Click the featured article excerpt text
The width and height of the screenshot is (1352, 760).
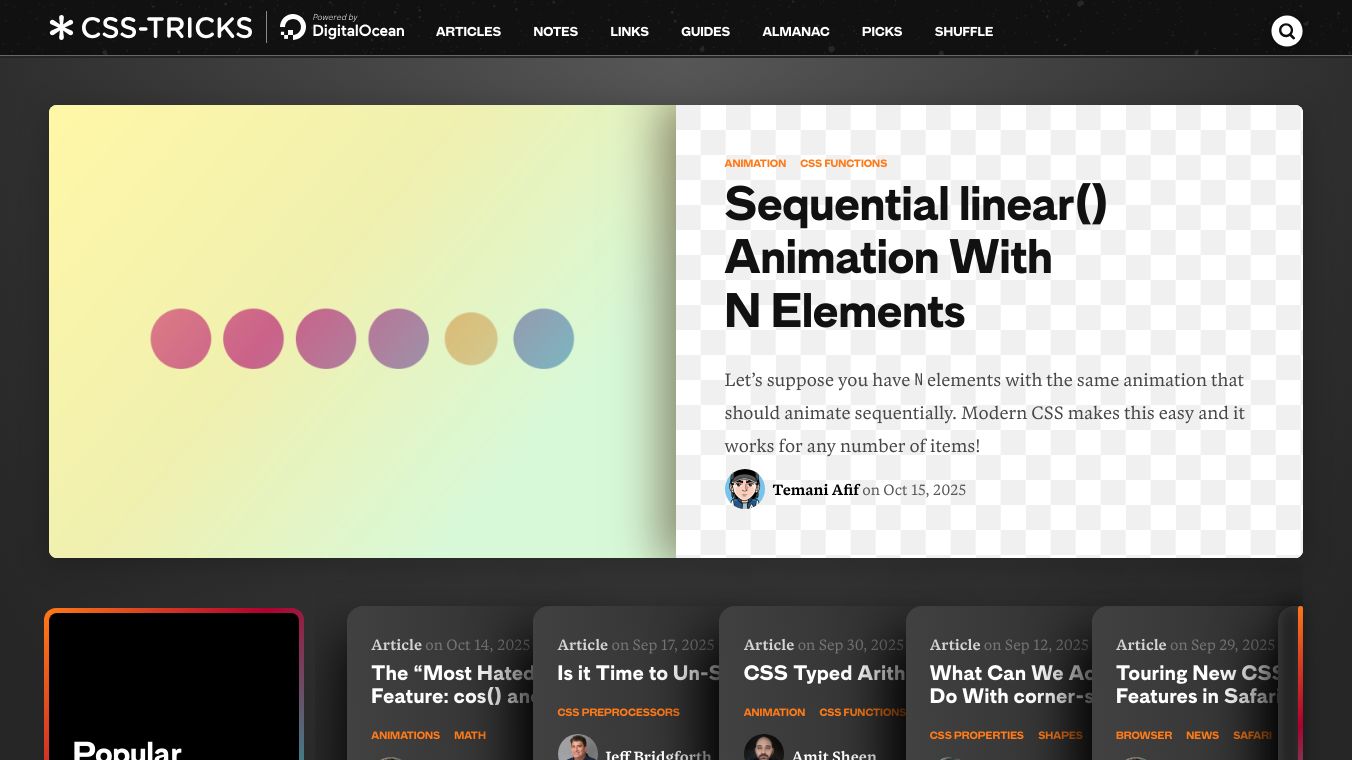coord(985,412)
